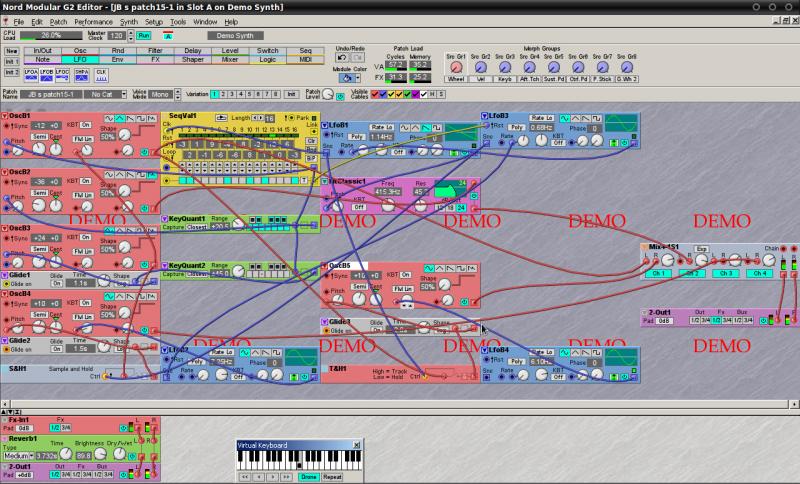Click the Init 1 button
800x484 pixels.
(x=12, y=62)
